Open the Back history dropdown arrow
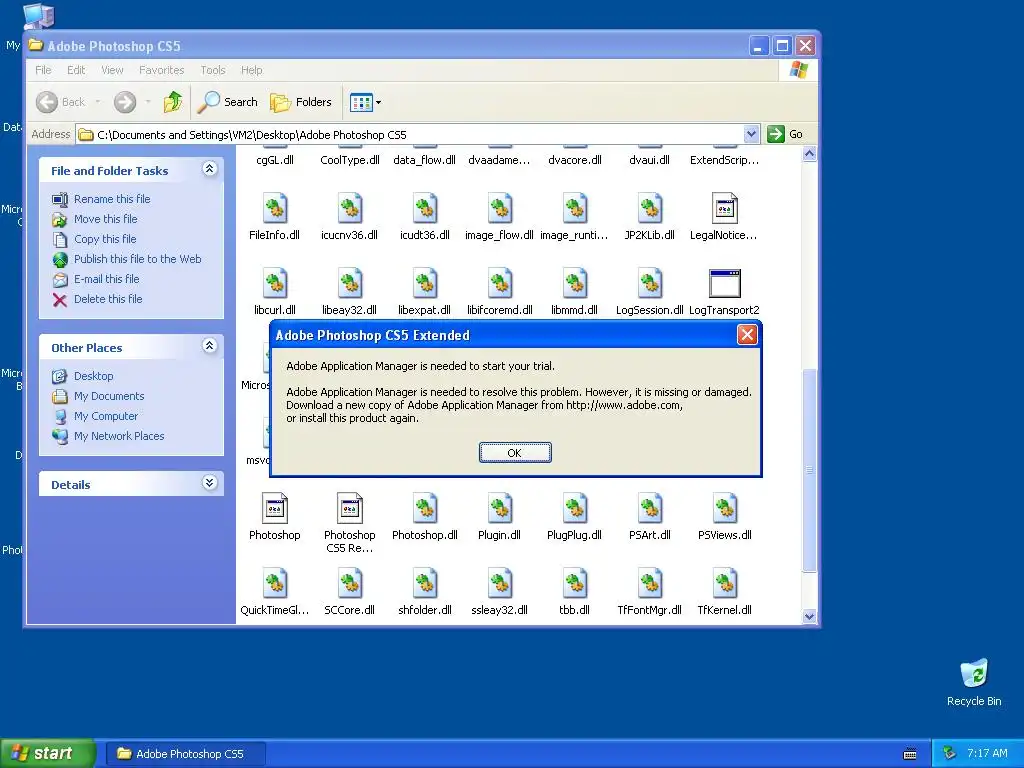Screen dimensions: 1024x768 [x=97, y=102]
